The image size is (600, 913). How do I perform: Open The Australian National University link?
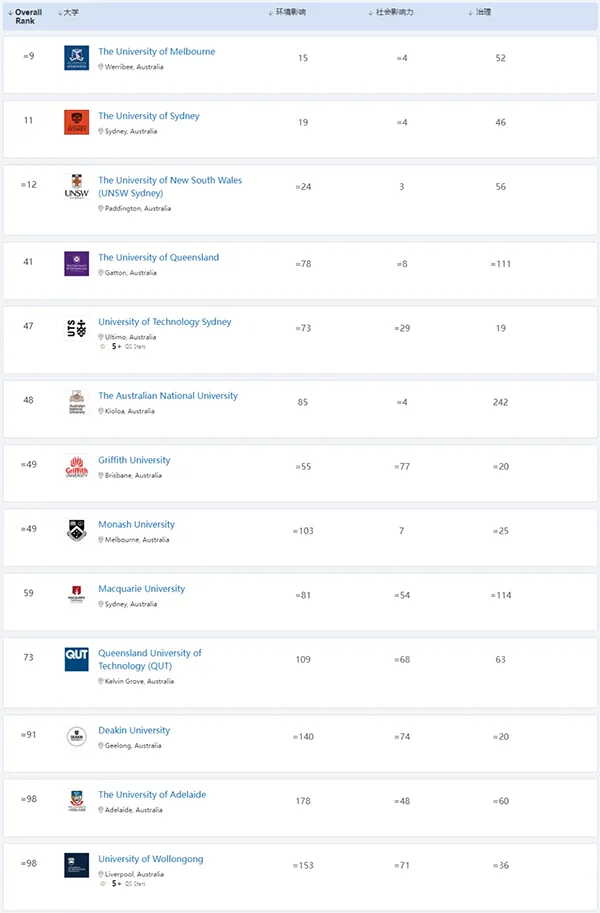tap(168, 396)
